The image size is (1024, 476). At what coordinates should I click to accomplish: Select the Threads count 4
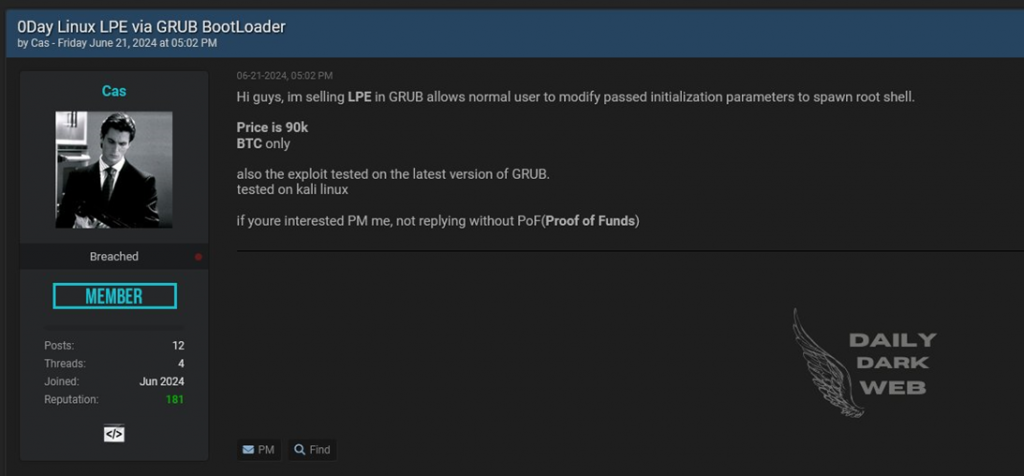(180, 364)
